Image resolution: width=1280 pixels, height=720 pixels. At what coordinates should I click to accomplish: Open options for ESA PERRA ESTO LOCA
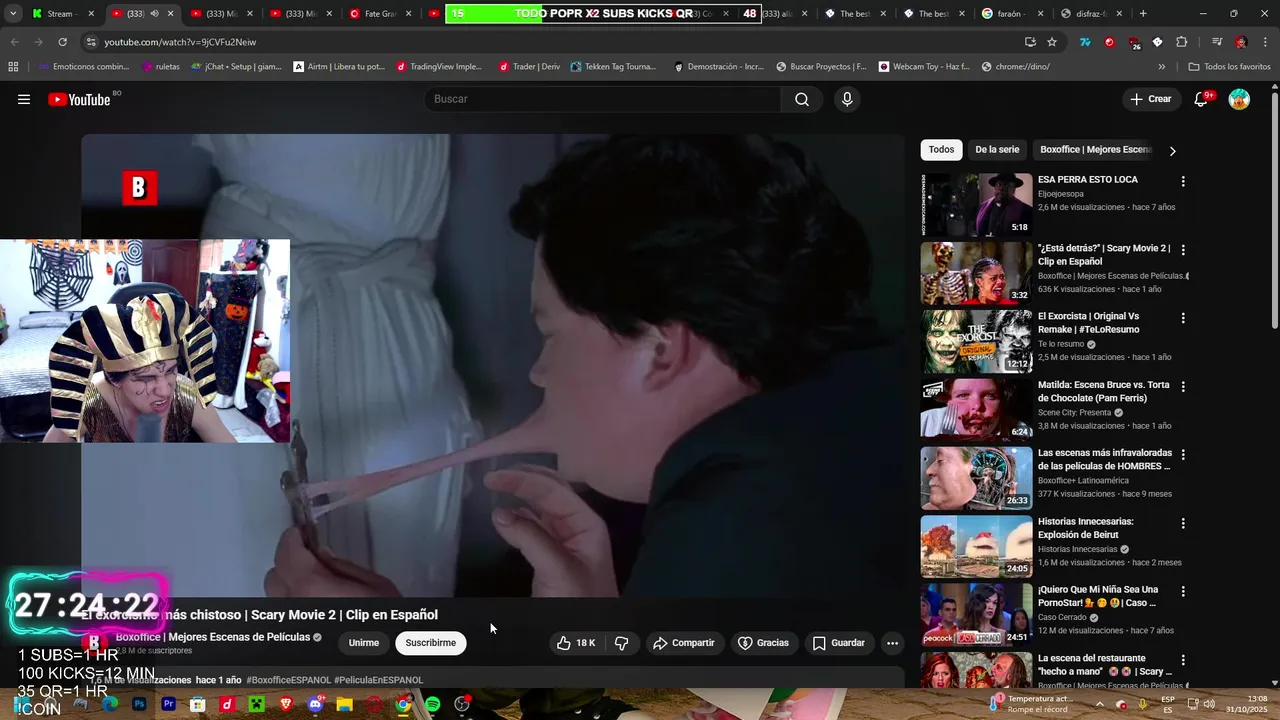(1183, 181)
